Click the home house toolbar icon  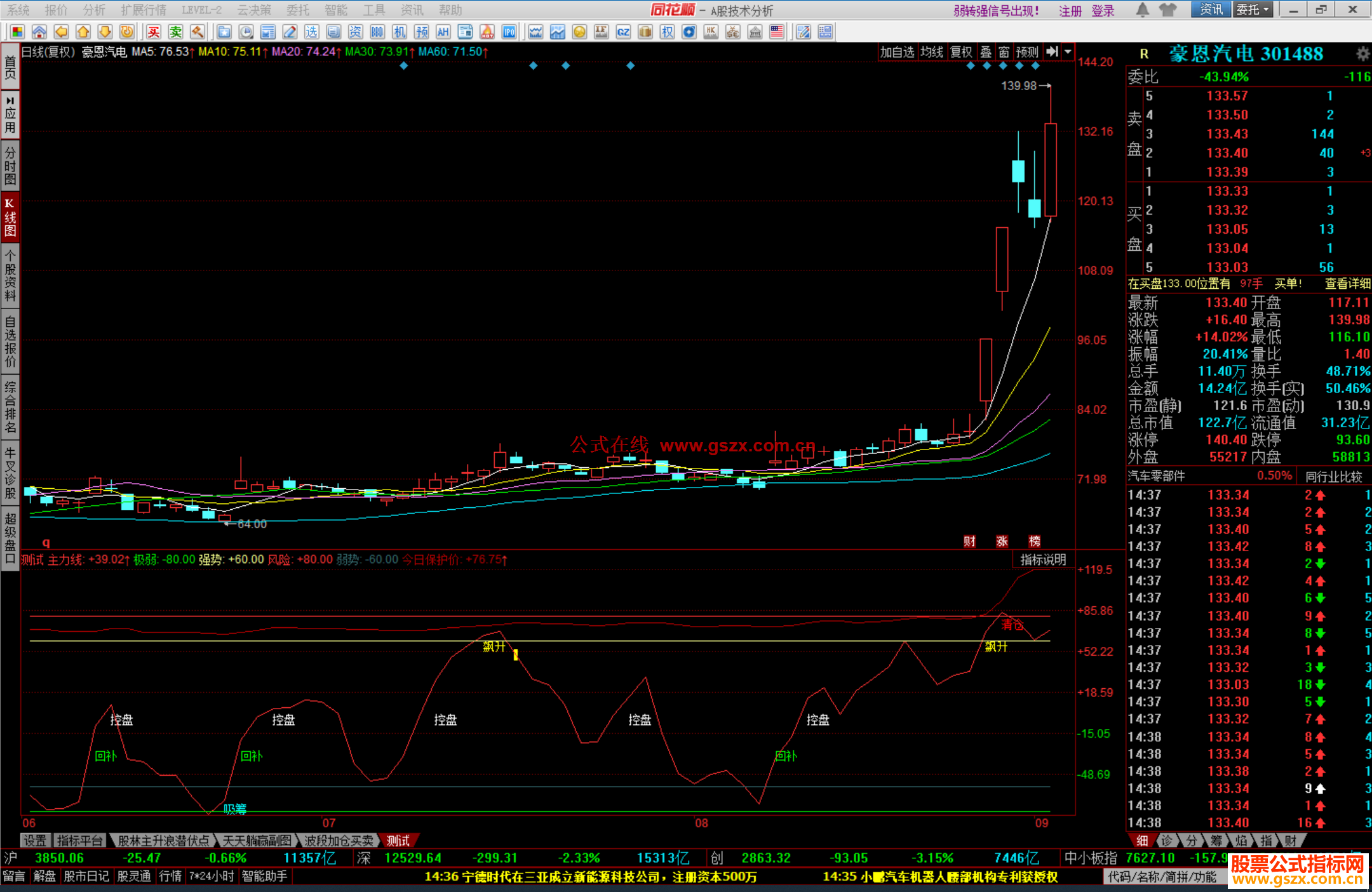tap(39, 32)
